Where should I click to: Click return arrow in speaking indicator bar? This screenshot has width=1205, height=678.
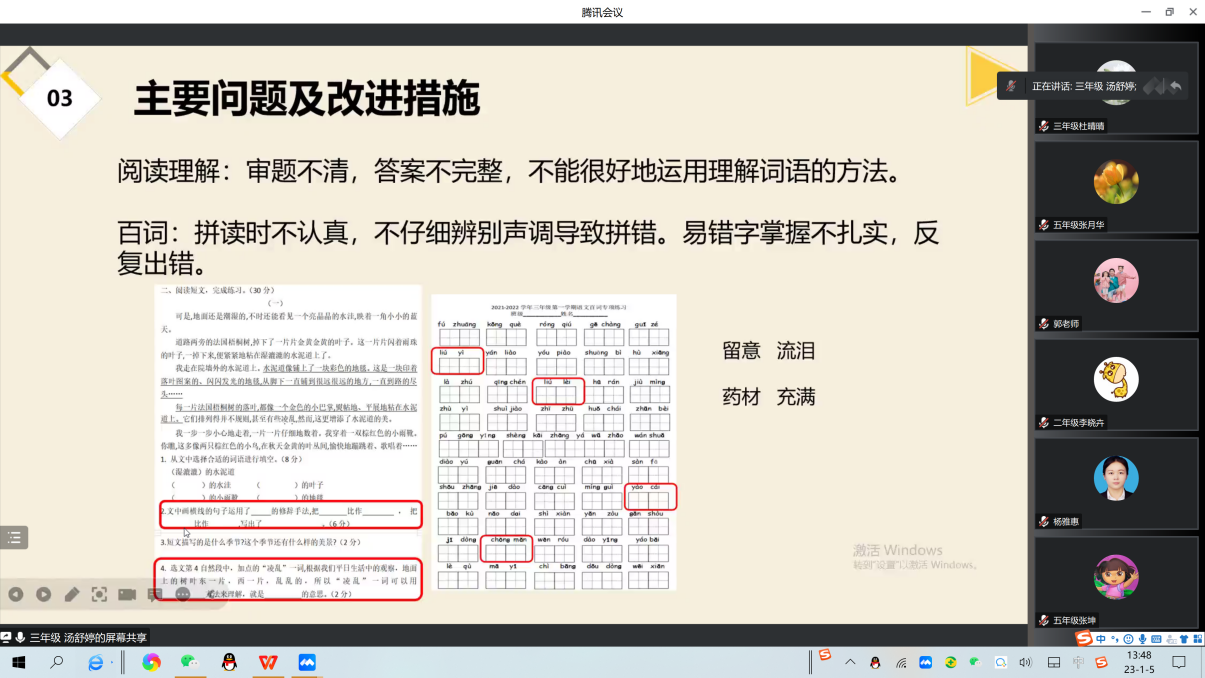1176,86
